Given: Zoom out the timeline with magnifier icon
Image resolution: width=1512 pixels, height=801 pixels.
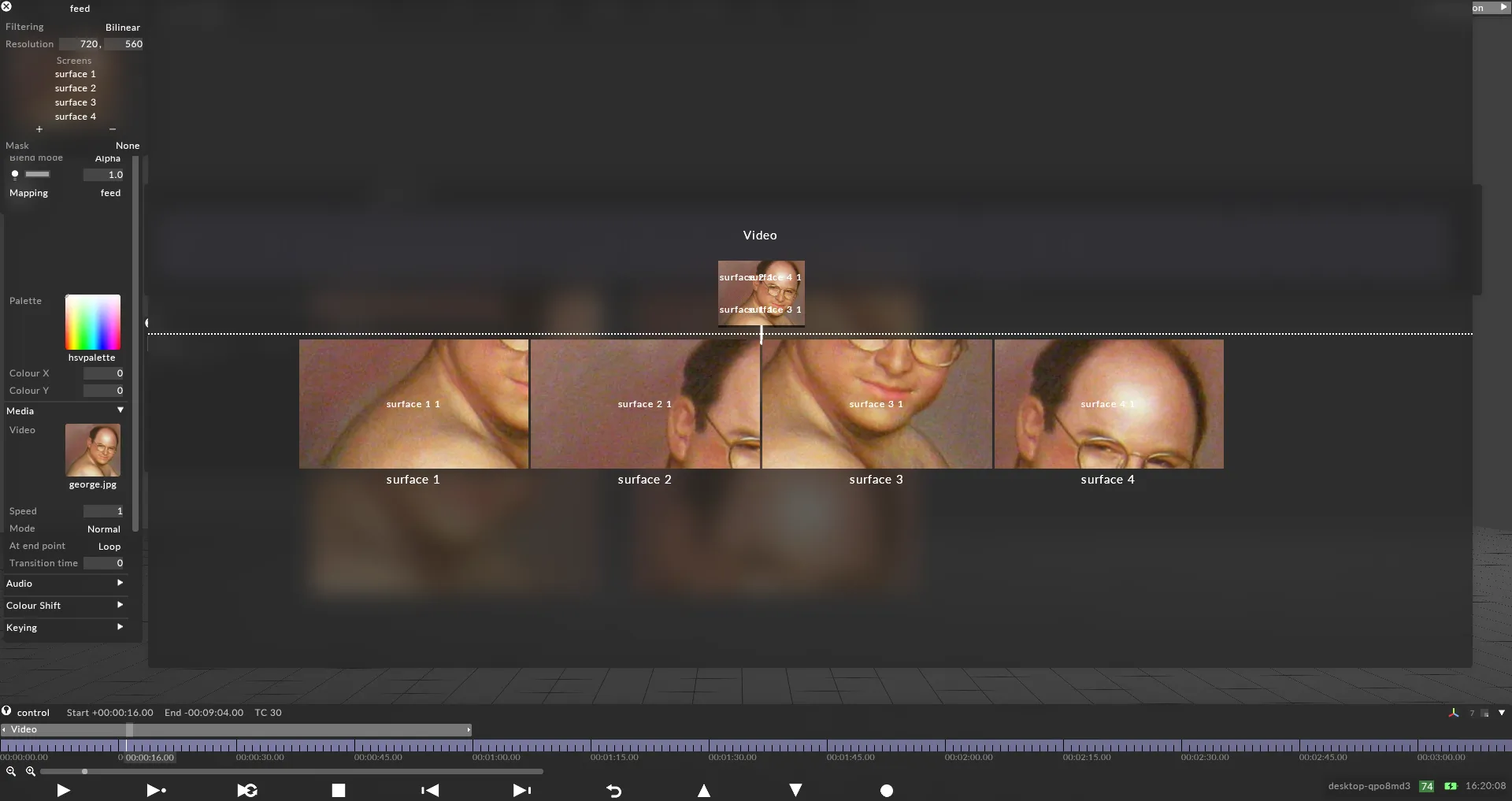Looking at the screenshot, I should click(x=11, y=772).
